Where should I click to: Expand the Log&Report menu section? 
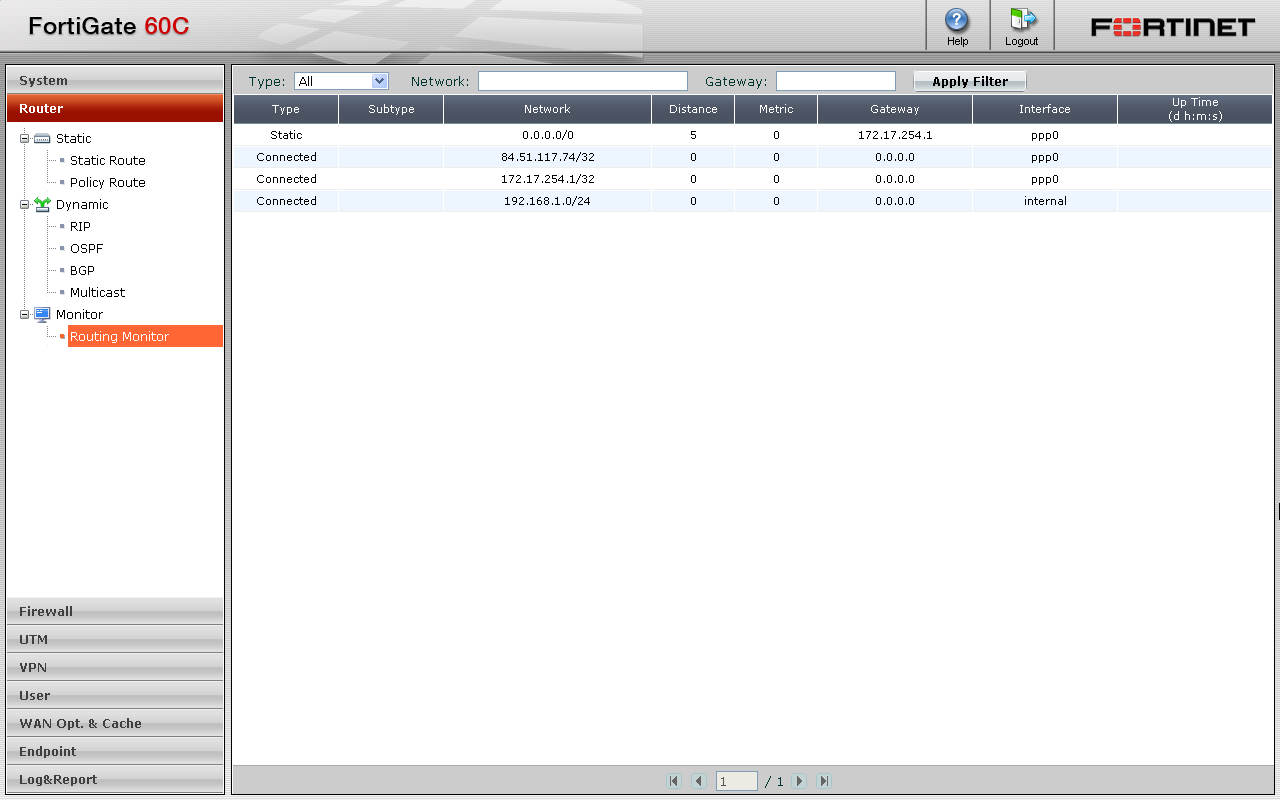point(115,779)
